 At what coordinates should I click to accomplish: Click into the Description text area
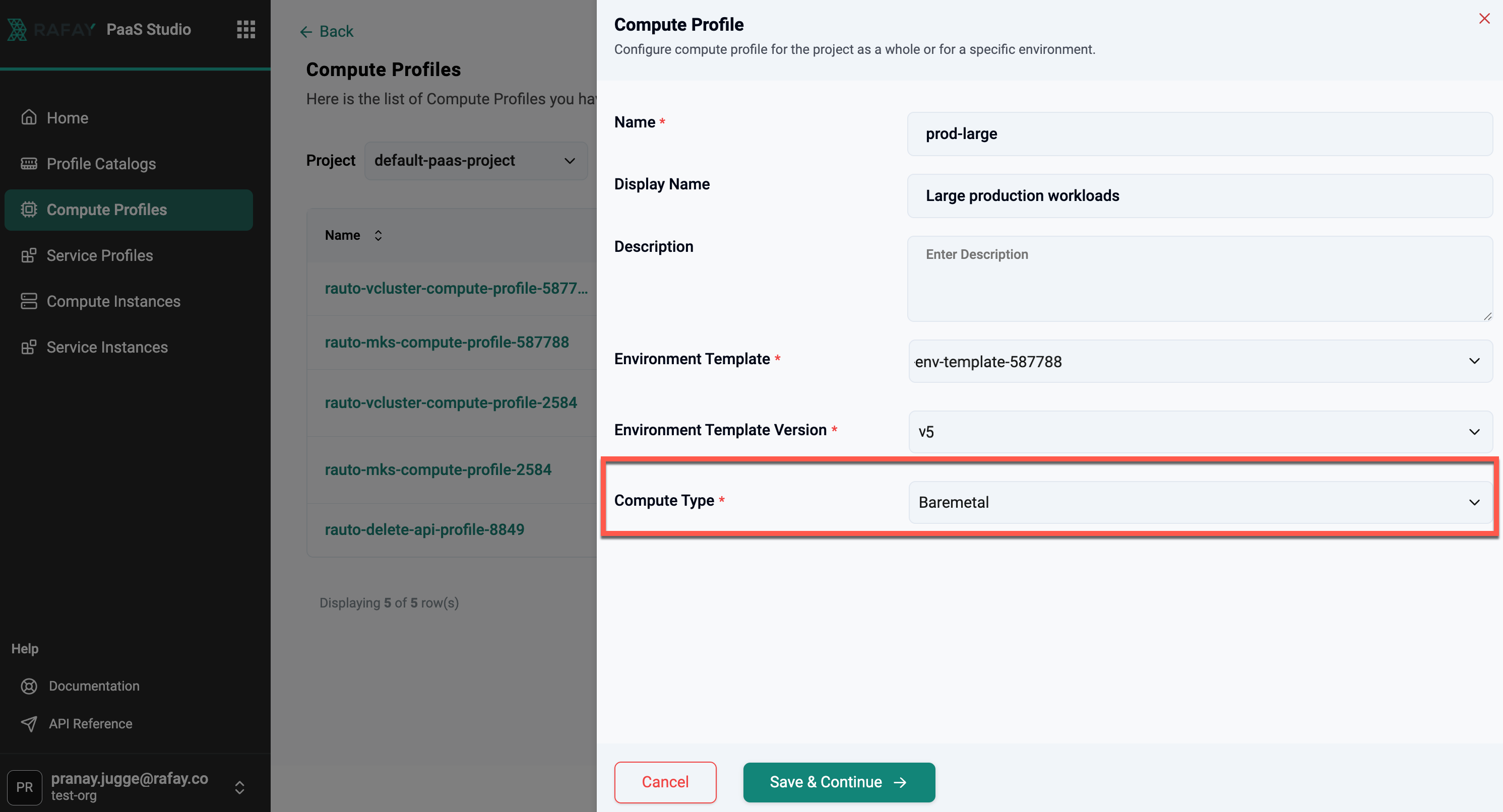[x=1200, y=279]
